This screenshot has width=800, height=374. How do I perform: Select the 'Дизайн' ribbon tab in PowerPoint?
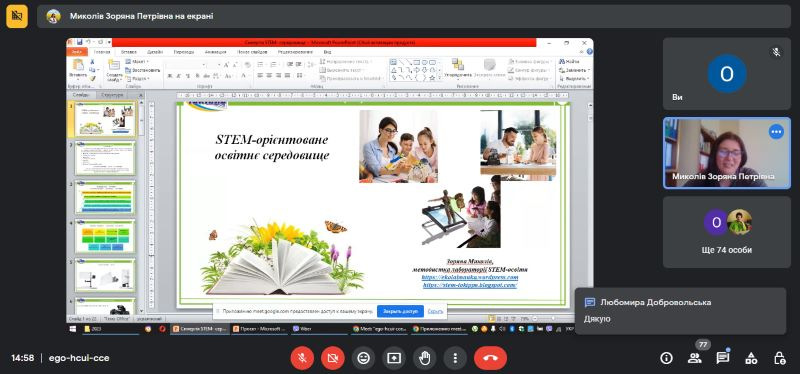click(x=155, y=52)
